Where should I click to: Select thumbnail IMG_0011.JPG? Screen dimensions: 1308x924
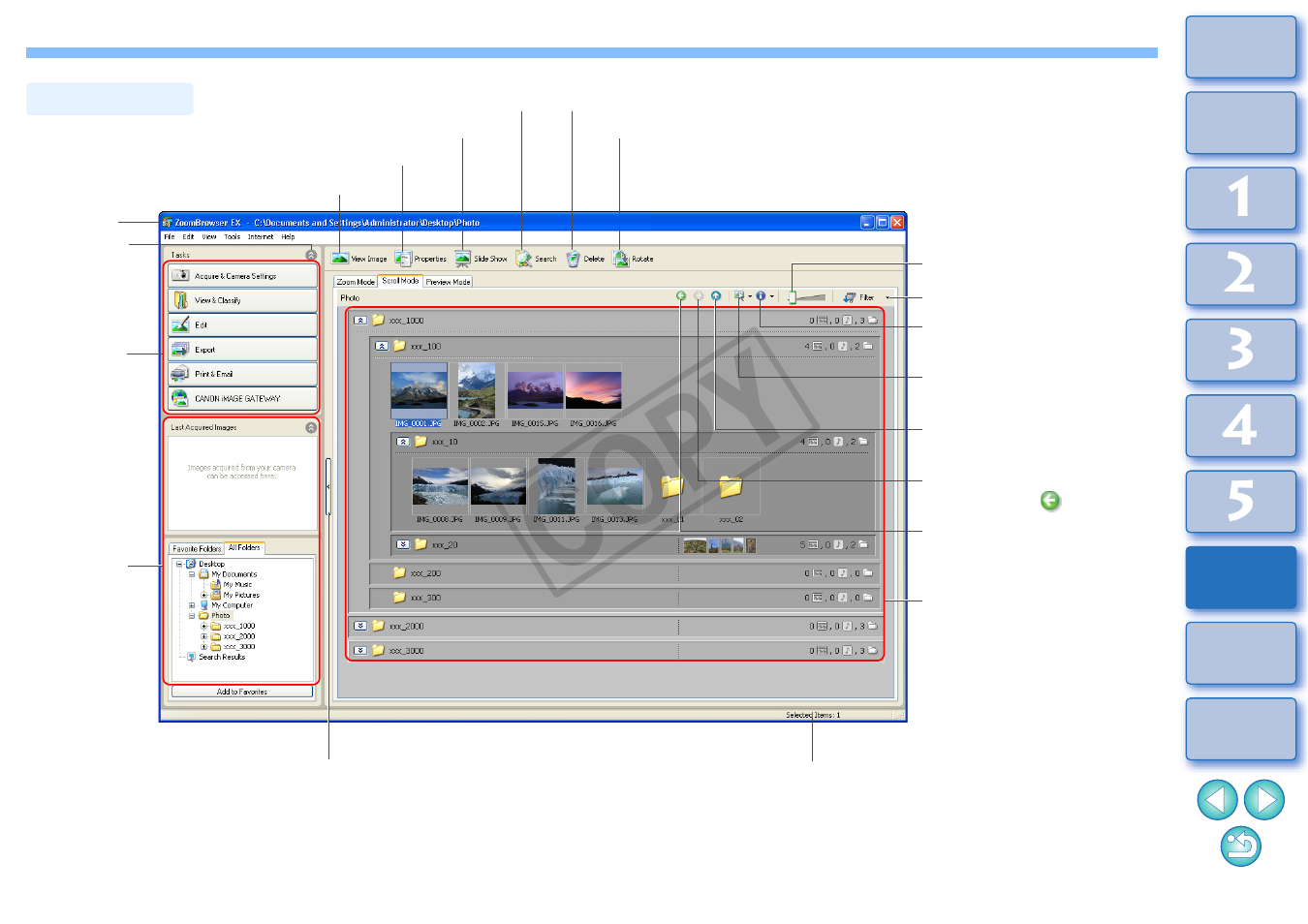(556, 486)
